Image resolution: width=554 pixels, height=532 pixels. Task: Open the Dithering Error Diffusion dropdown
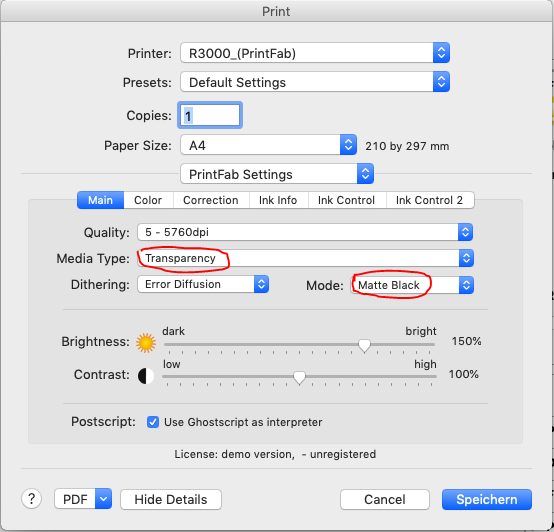[203, 284]
